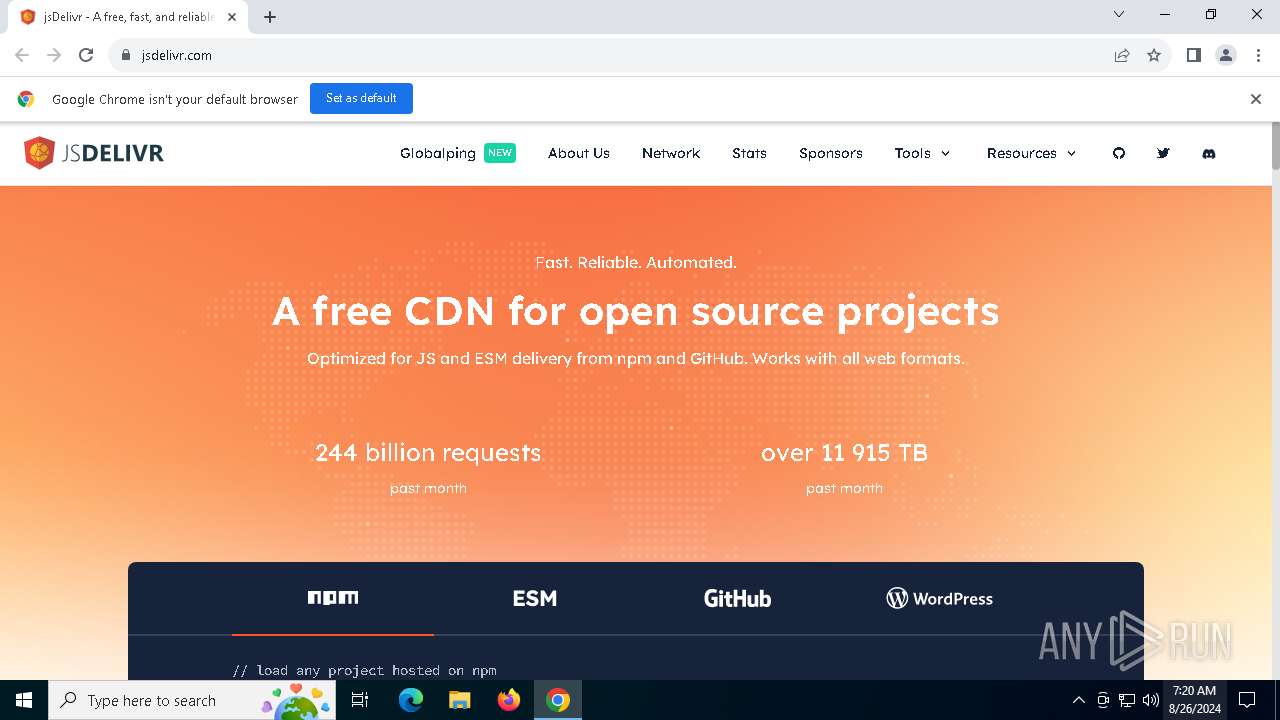This screenshot has height=720, width=1280.
Task: Dismiss the default browser notification bar
Action: tap(1255, 99)
